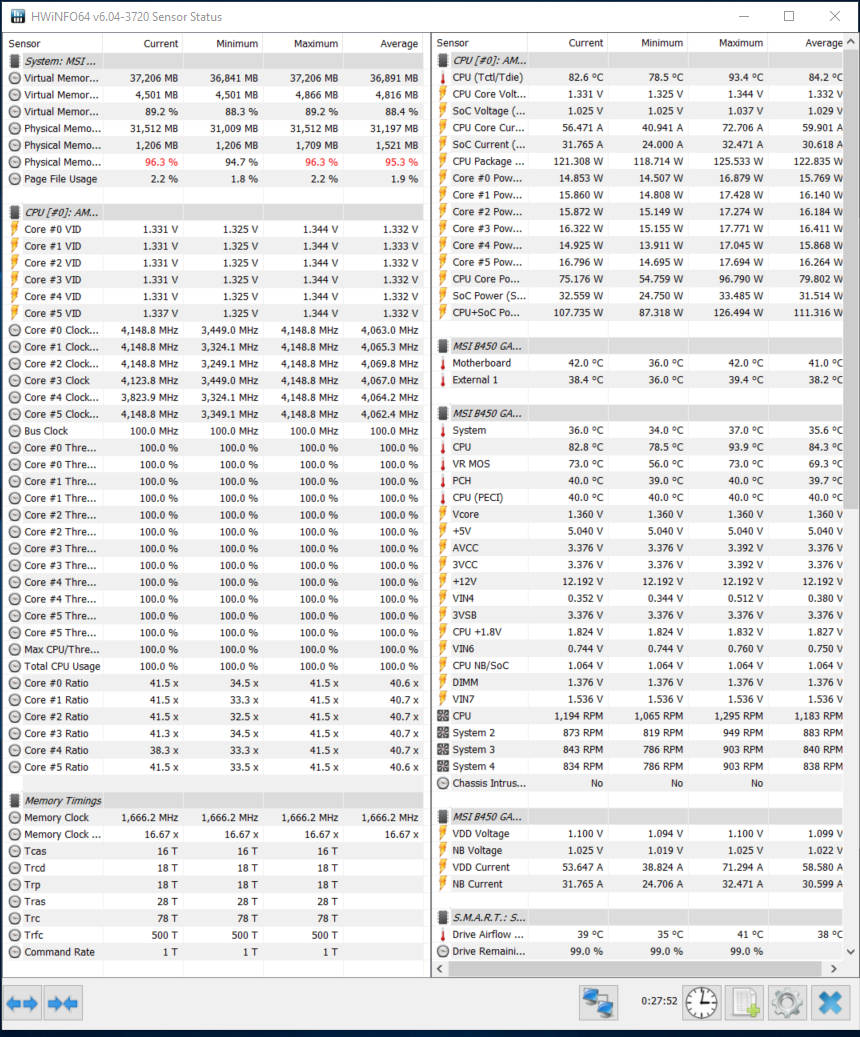
Task: Select the CPU NB/SoC row
Action: pos(638,665)
